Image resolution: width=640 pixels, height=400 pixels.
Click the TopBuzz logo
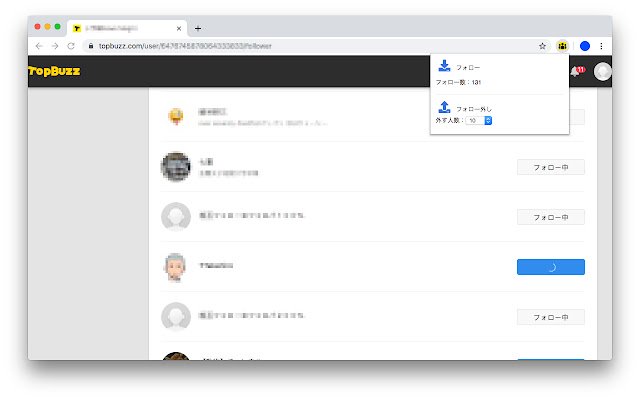point(54,71)
